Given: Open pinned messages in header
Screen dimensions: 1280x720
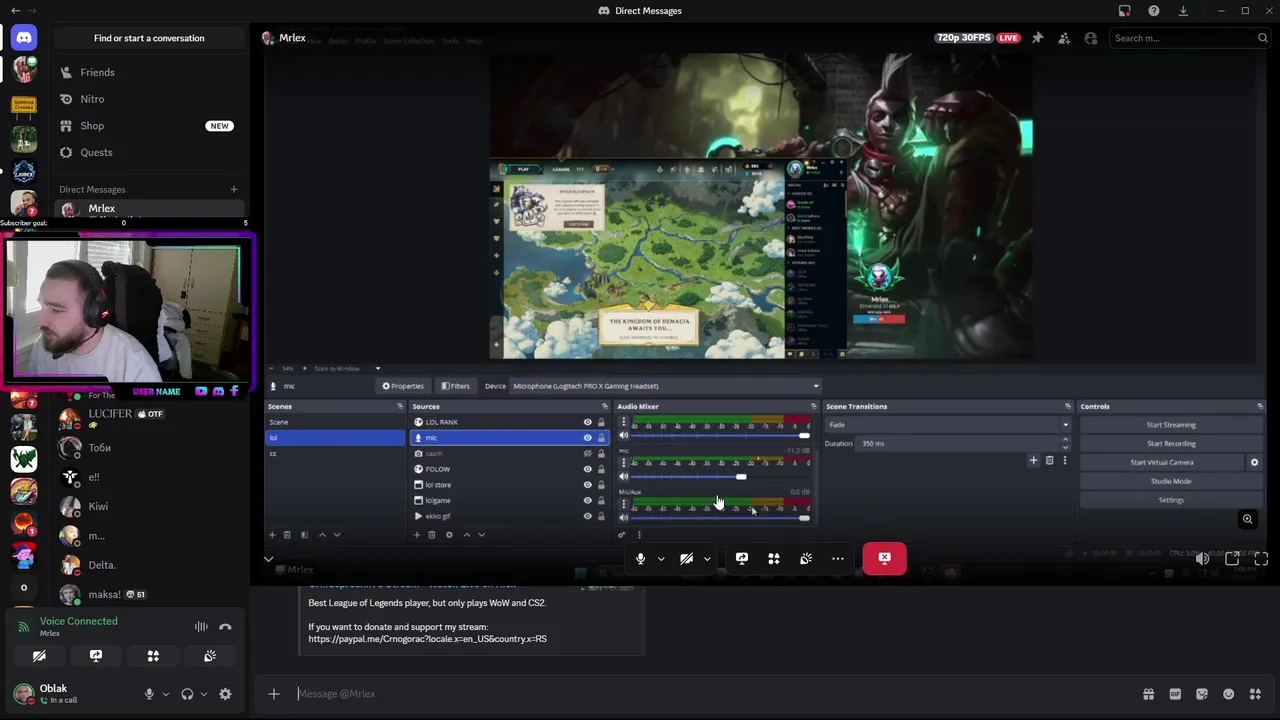Looking at the screenshot, I should click(1038, 38).
